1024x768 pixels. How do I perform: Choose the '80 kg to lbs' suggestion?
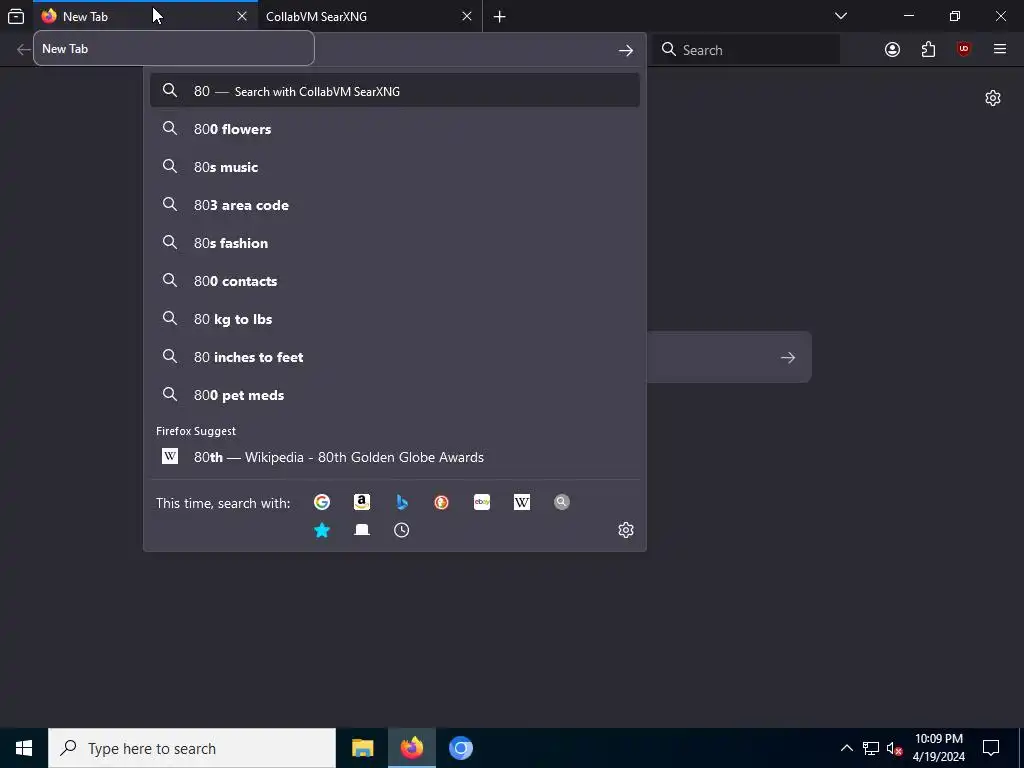point(394,319)
